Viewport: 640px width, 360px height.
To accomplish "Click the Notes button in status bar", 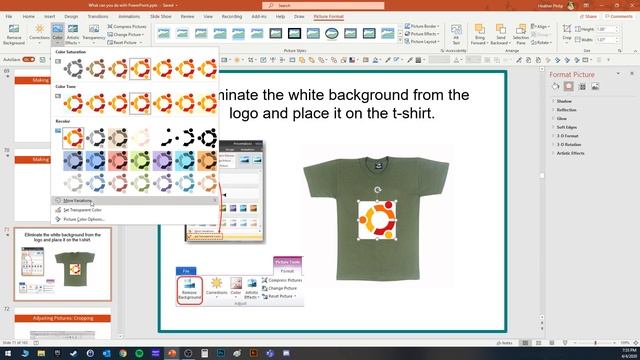I will coord(504,343).
